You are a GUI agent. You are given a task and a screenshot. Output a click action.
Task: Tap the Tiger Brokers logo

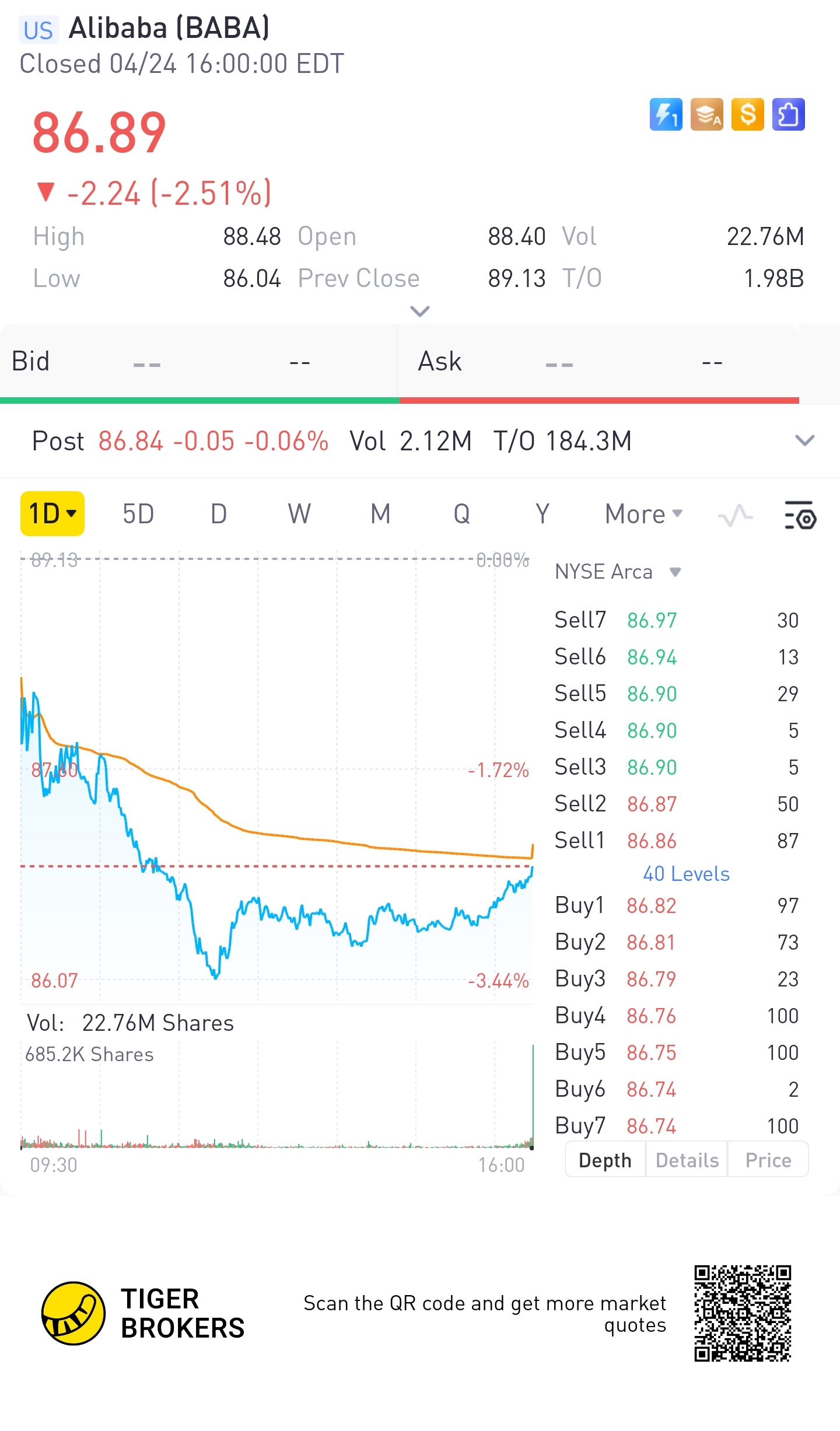pos(73,1313)
